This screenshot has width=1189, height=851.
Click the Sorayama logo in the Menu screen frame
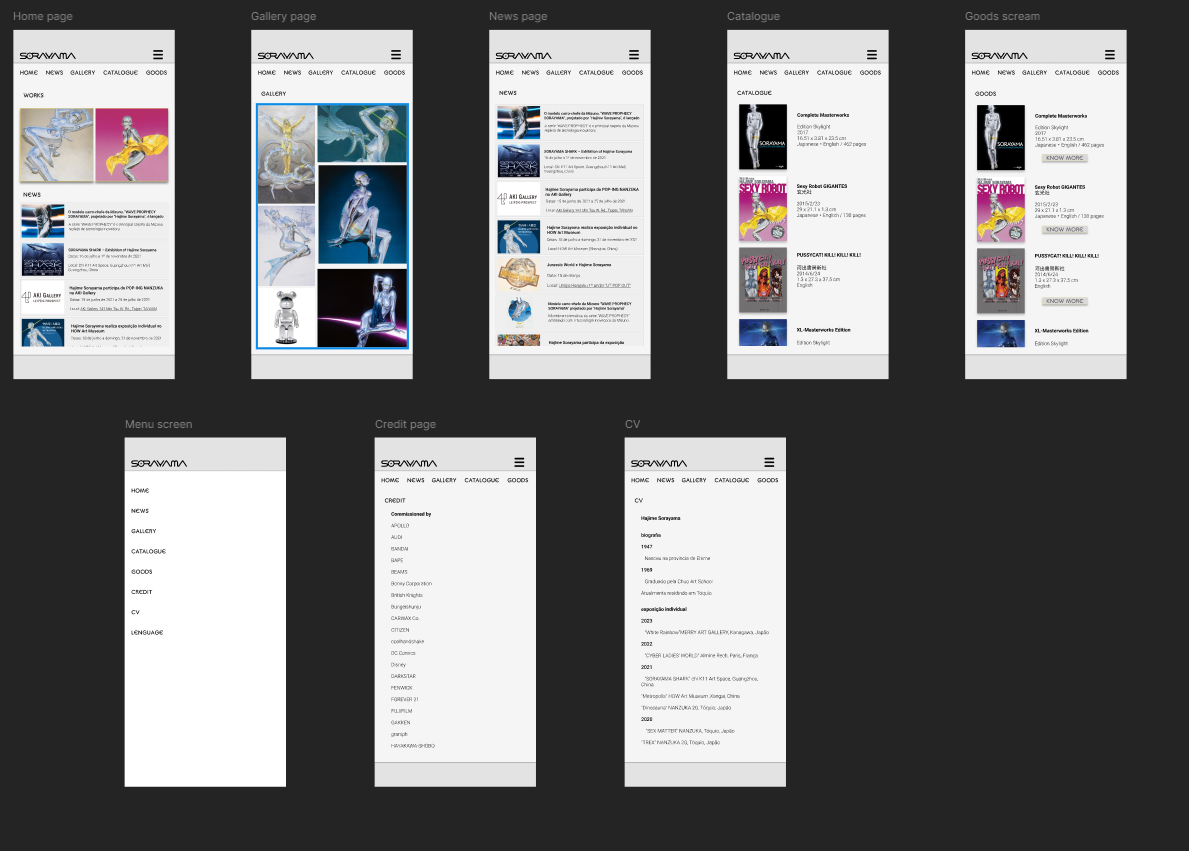pyautogui.click(x=159, y=463)
